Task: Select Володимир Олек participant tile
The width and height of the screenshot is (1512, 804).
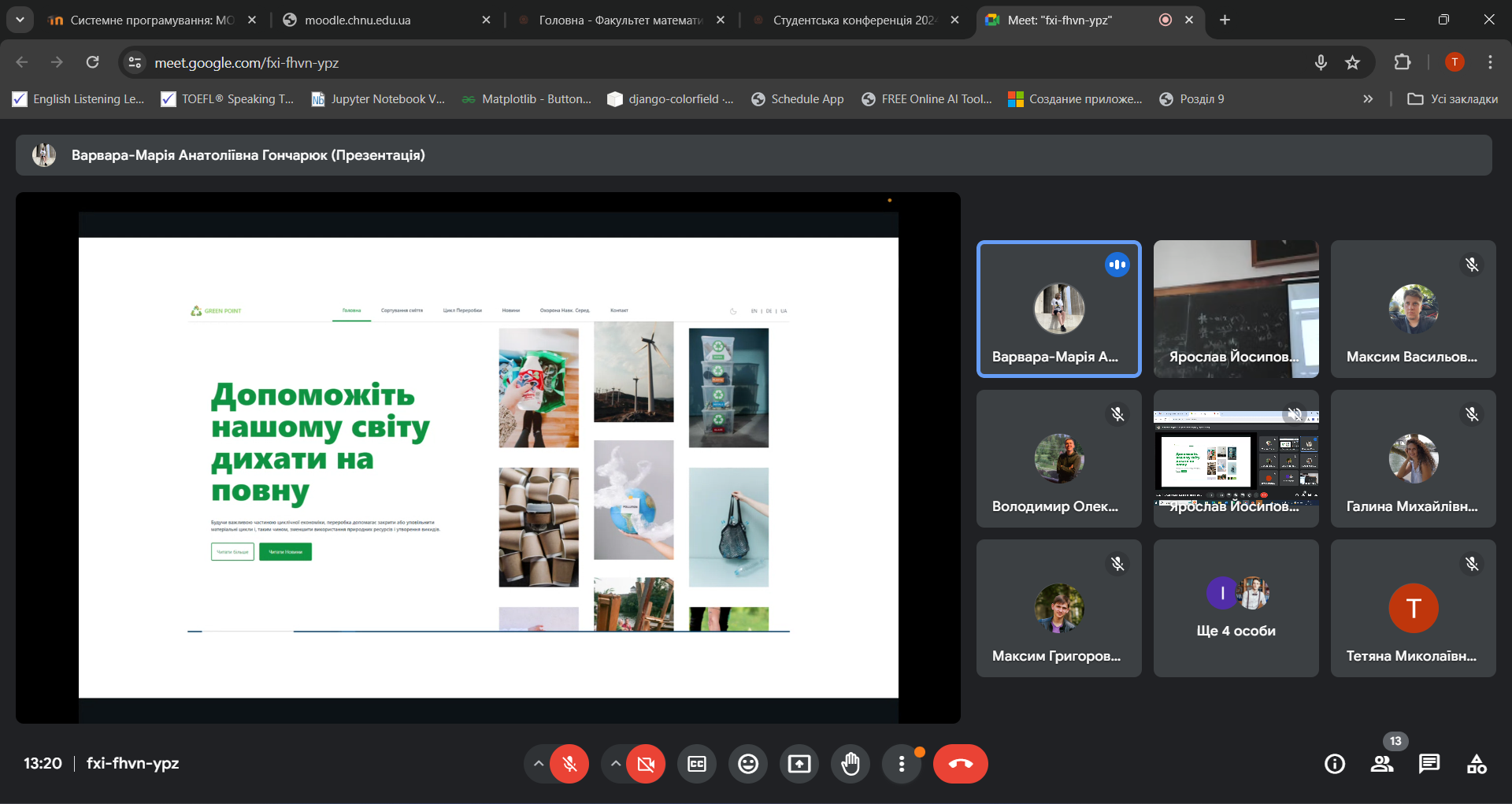Action: click(1059, 458)
